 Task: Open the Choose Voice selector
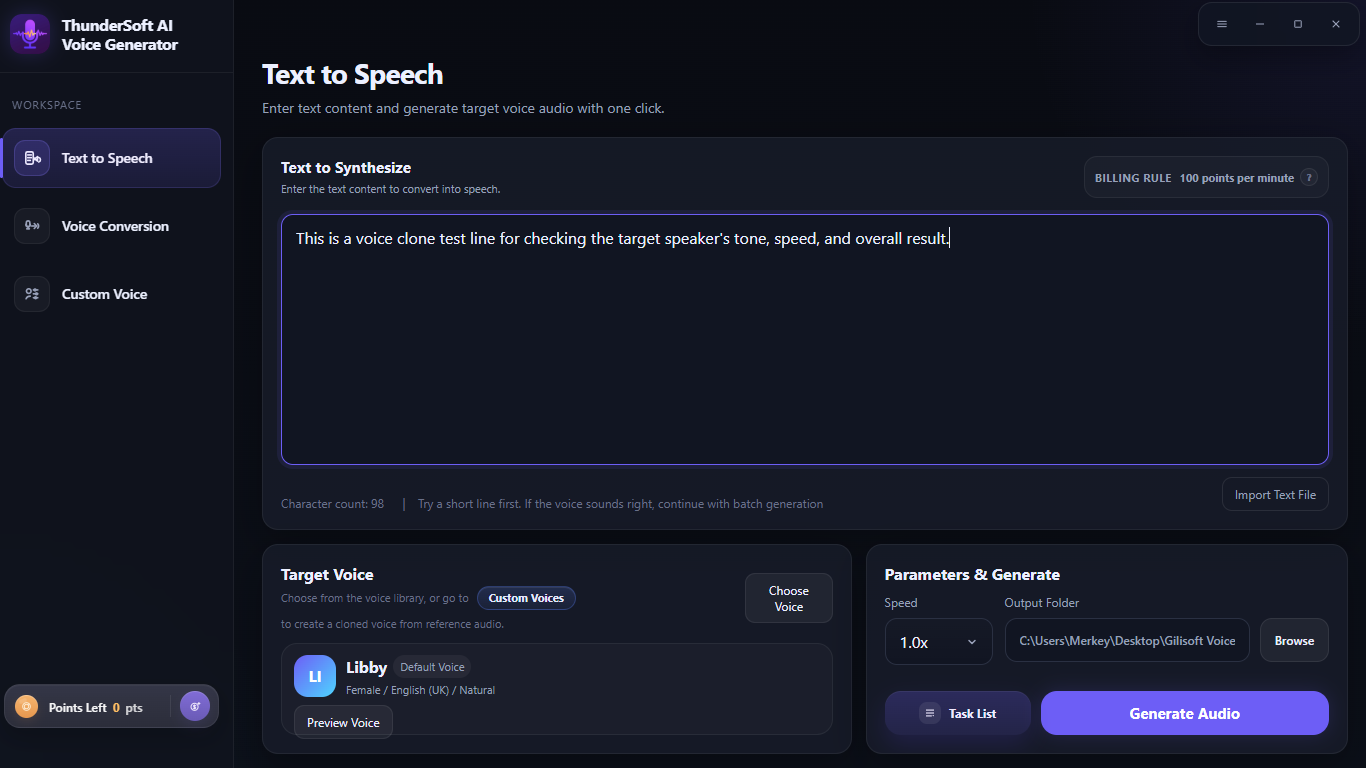pos(789,598)
